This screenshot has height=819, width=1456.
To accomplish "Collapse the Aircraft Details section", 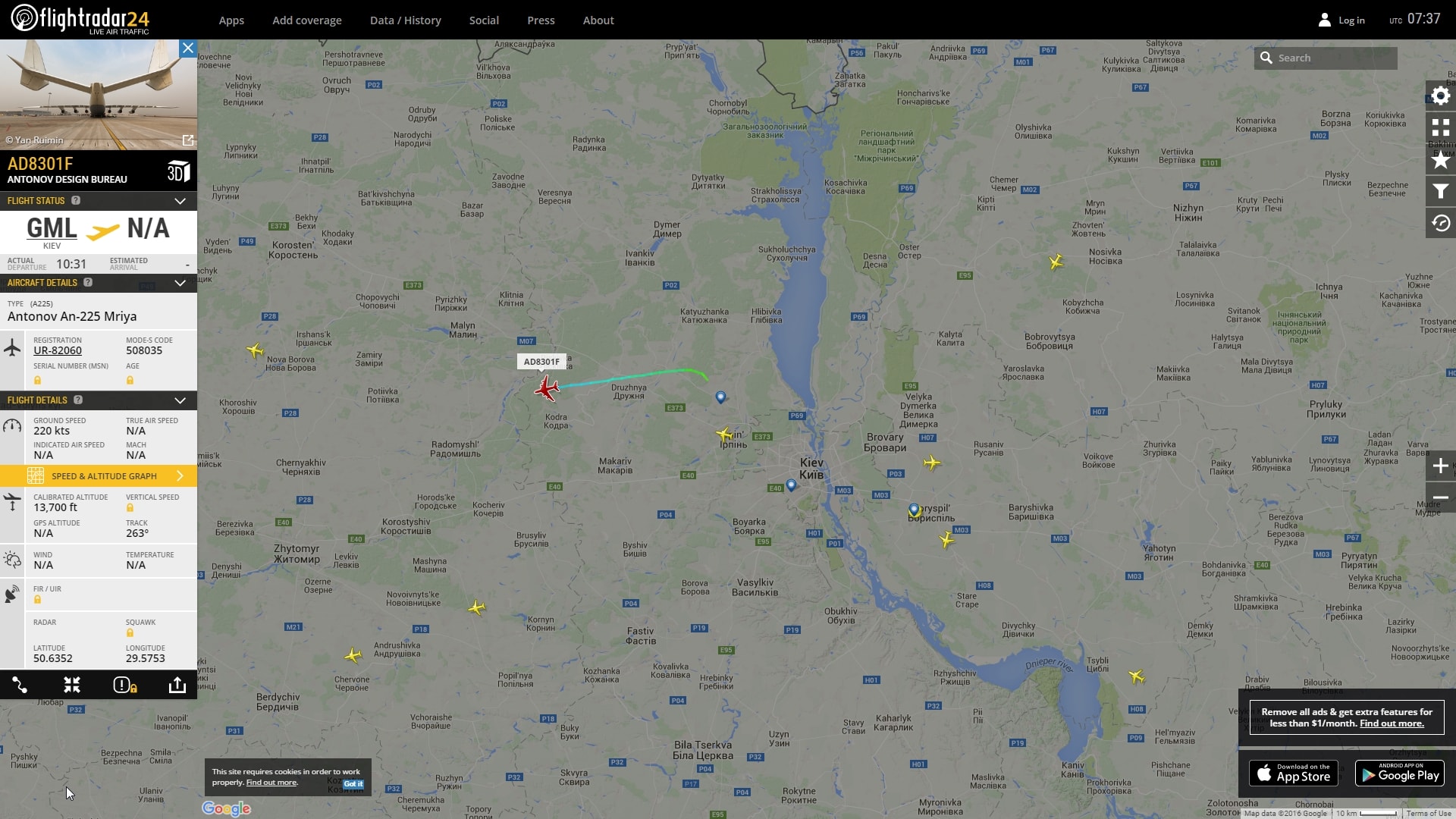I will pos(180,283).
